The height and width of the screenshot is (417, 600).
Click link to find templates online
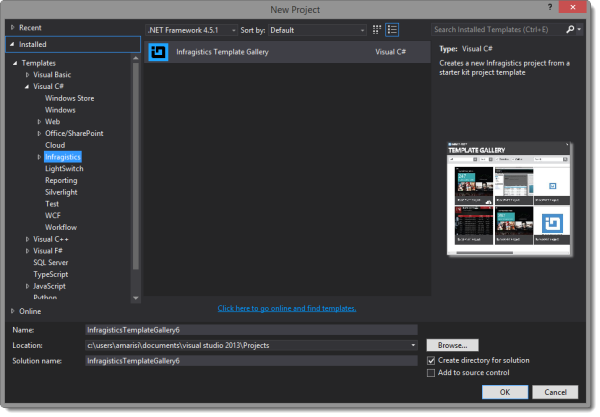pyautogui.click(x=286, y=308)
